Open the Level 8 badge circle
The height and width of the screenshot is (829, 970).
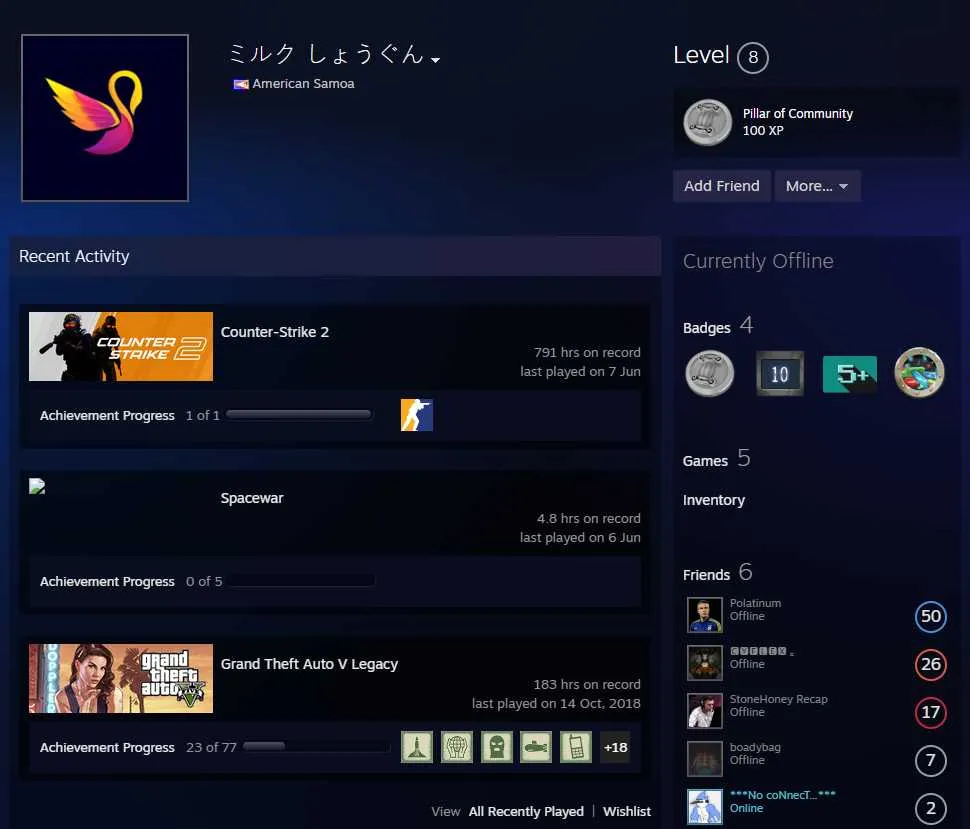752,58
